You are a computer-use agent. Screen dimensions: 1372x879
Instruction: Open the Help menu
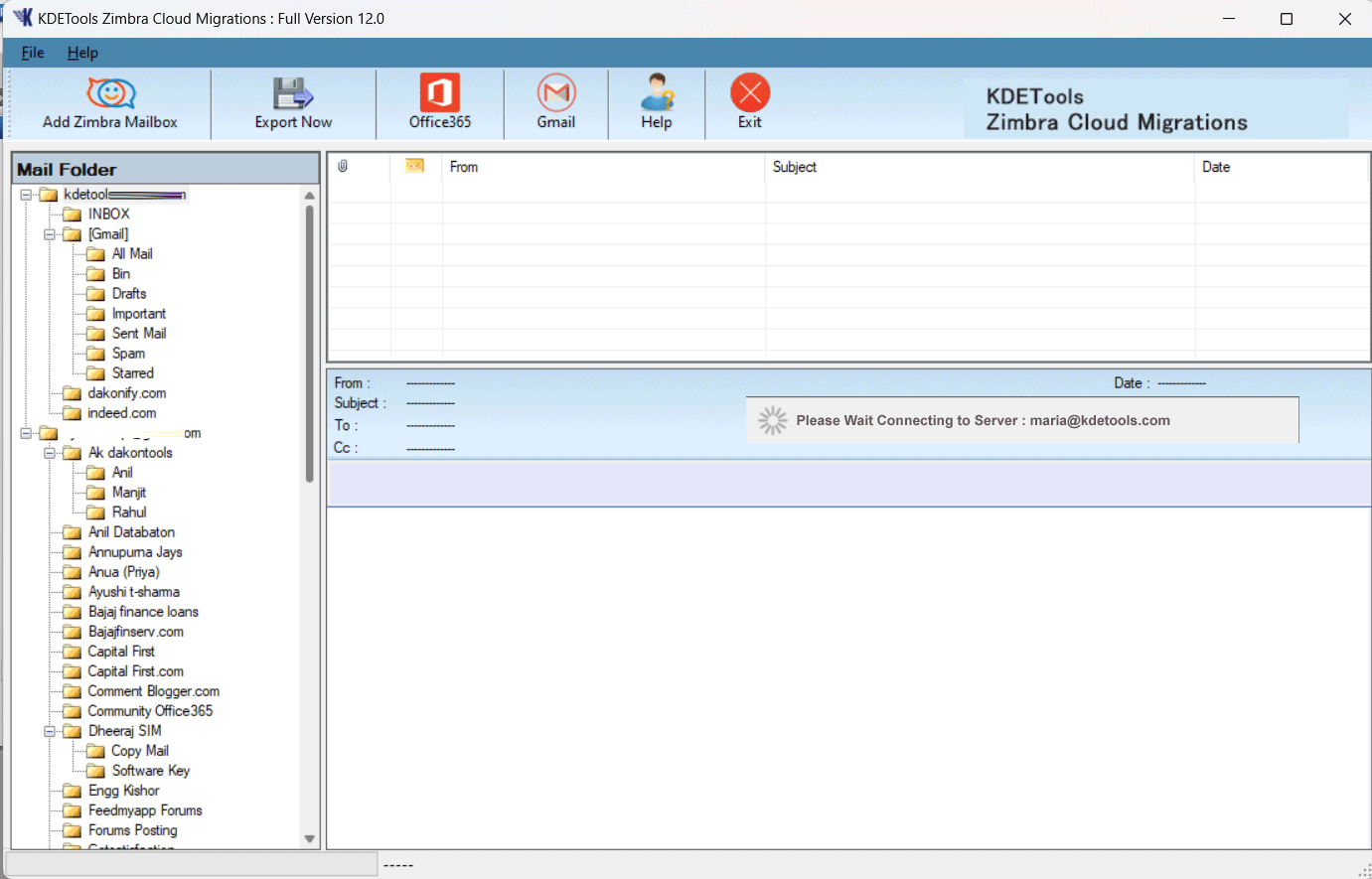[x=82, y=52]
